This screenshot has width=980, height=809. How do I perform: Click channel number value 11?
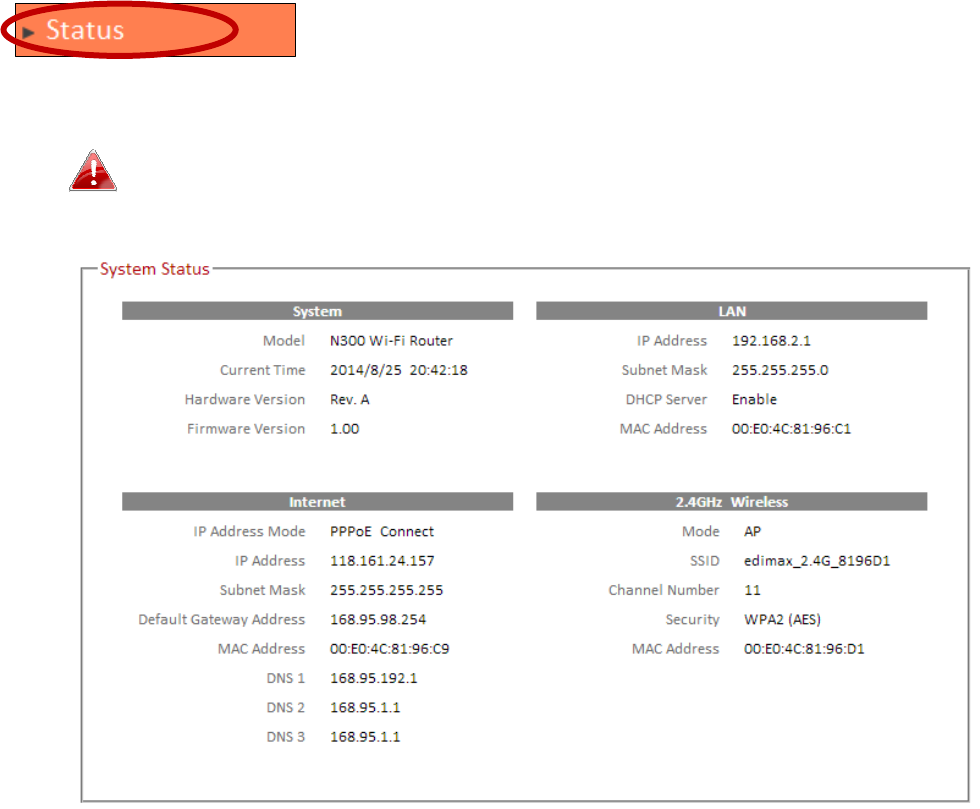click(752, 590)
